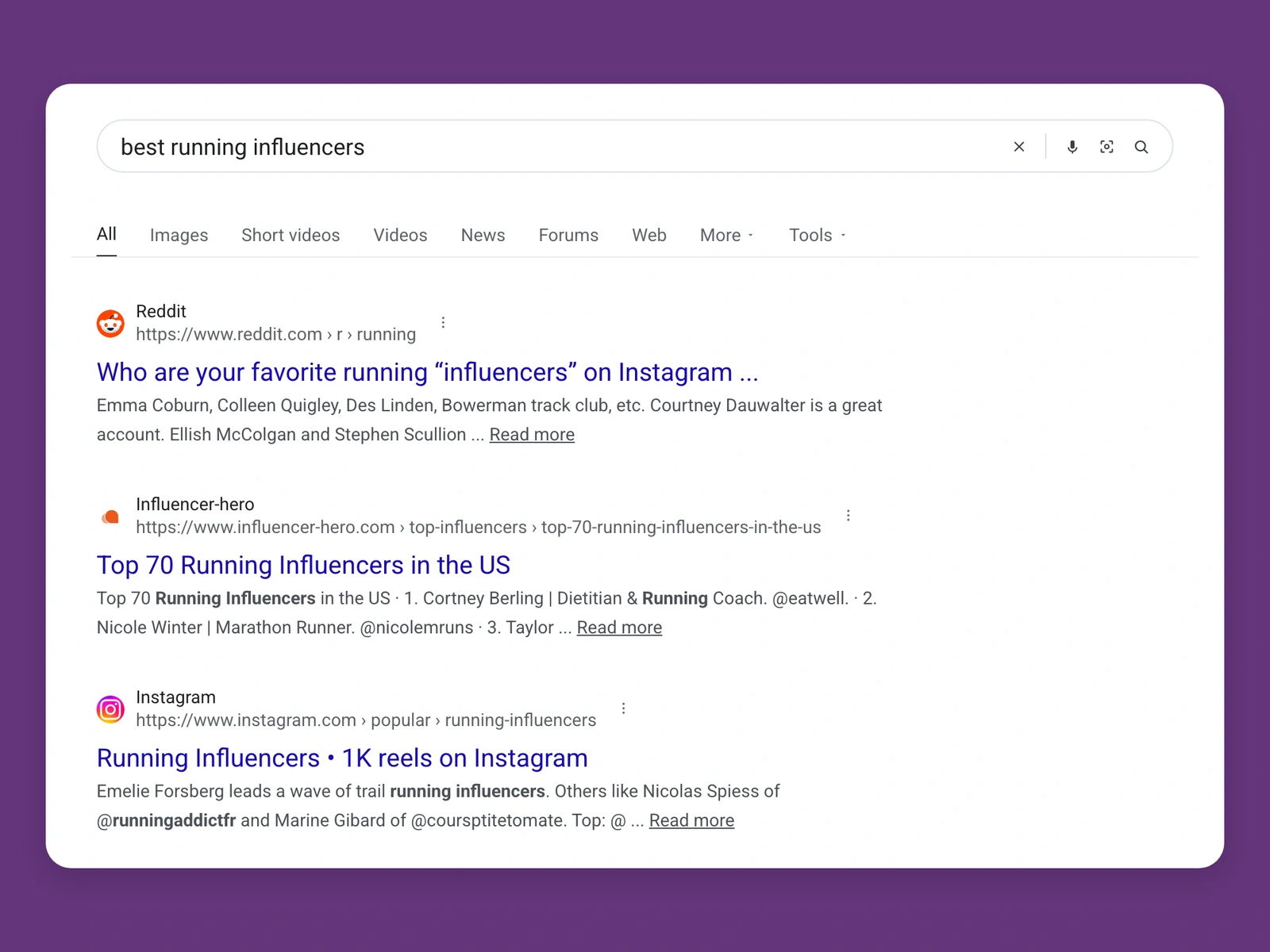This screenshot has width=1270, height=952.
Task: Click the influencer-hero.com top-influencers URL
Action: click(478, 528)
